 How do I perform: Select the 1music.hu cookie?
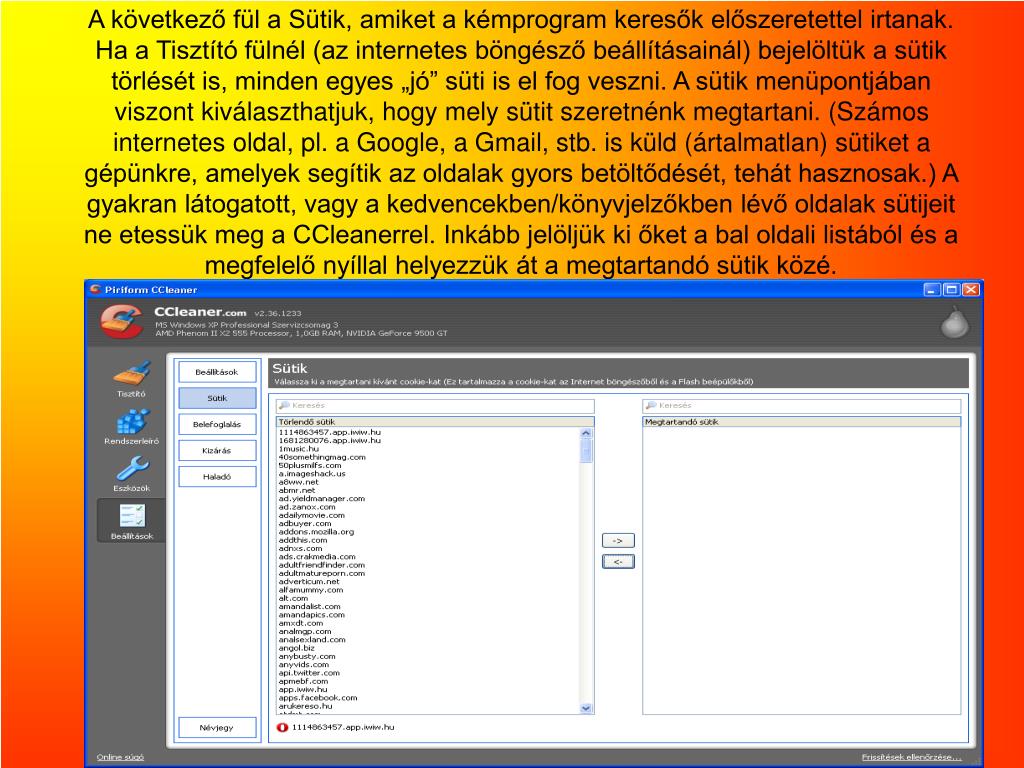tap(298, 449)
